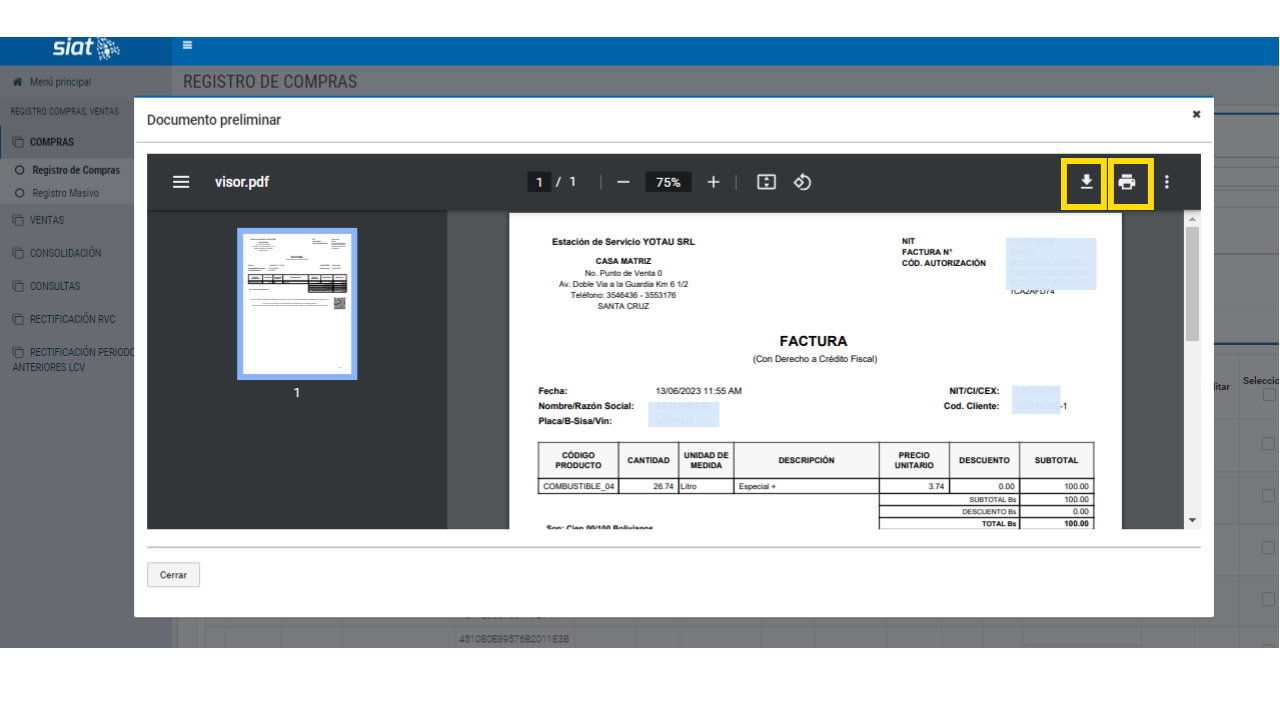
Task: Download the visor.pdf document
Action: (x=1085, y=183)
